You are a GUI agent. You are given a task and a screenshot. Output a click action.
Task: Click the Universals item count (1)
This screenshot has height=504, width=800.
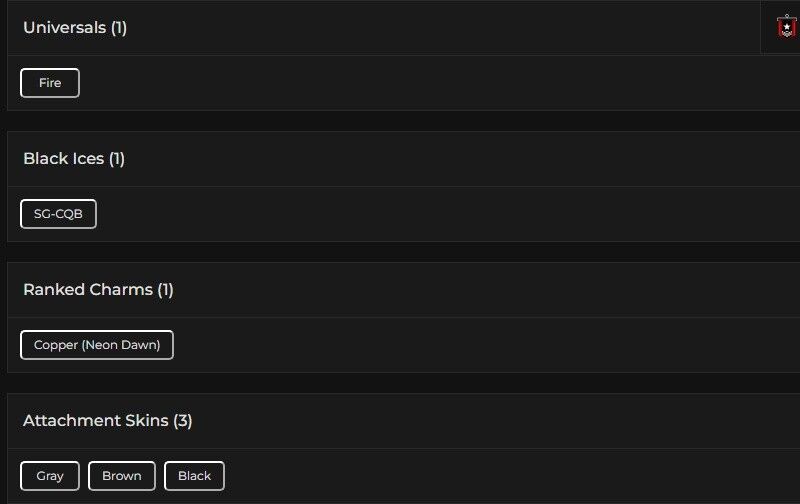tap(119, 28)
